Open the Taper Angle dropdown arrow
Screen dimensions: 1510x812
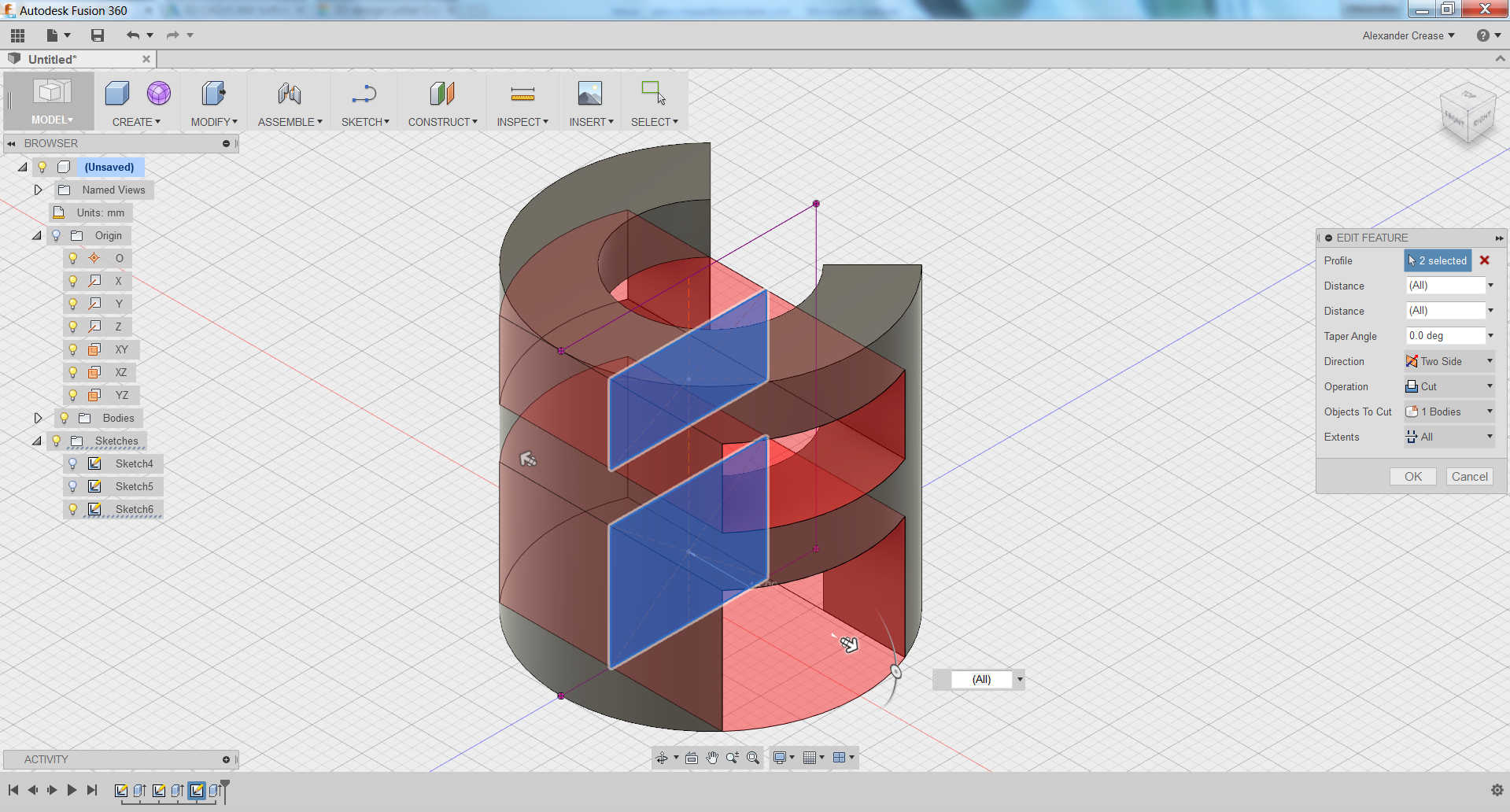[1490, 336]
